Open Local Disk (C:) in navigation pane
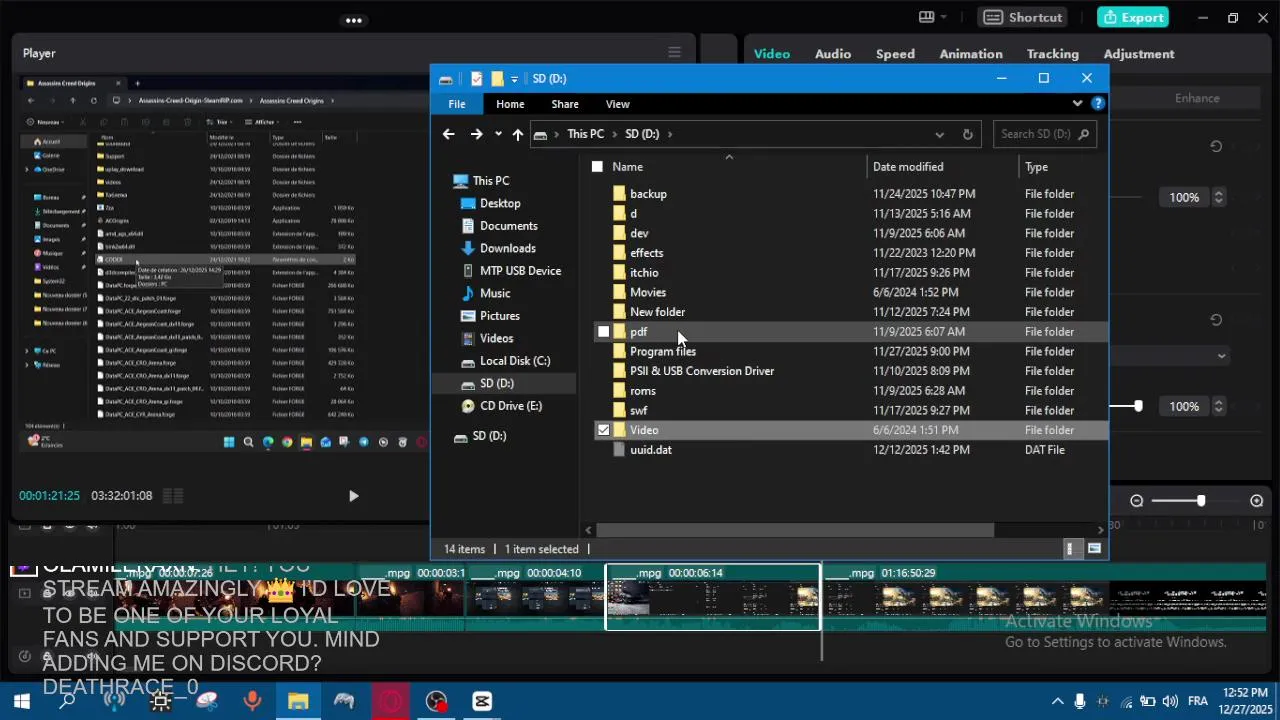1280x720 pixels. (515, 361)
